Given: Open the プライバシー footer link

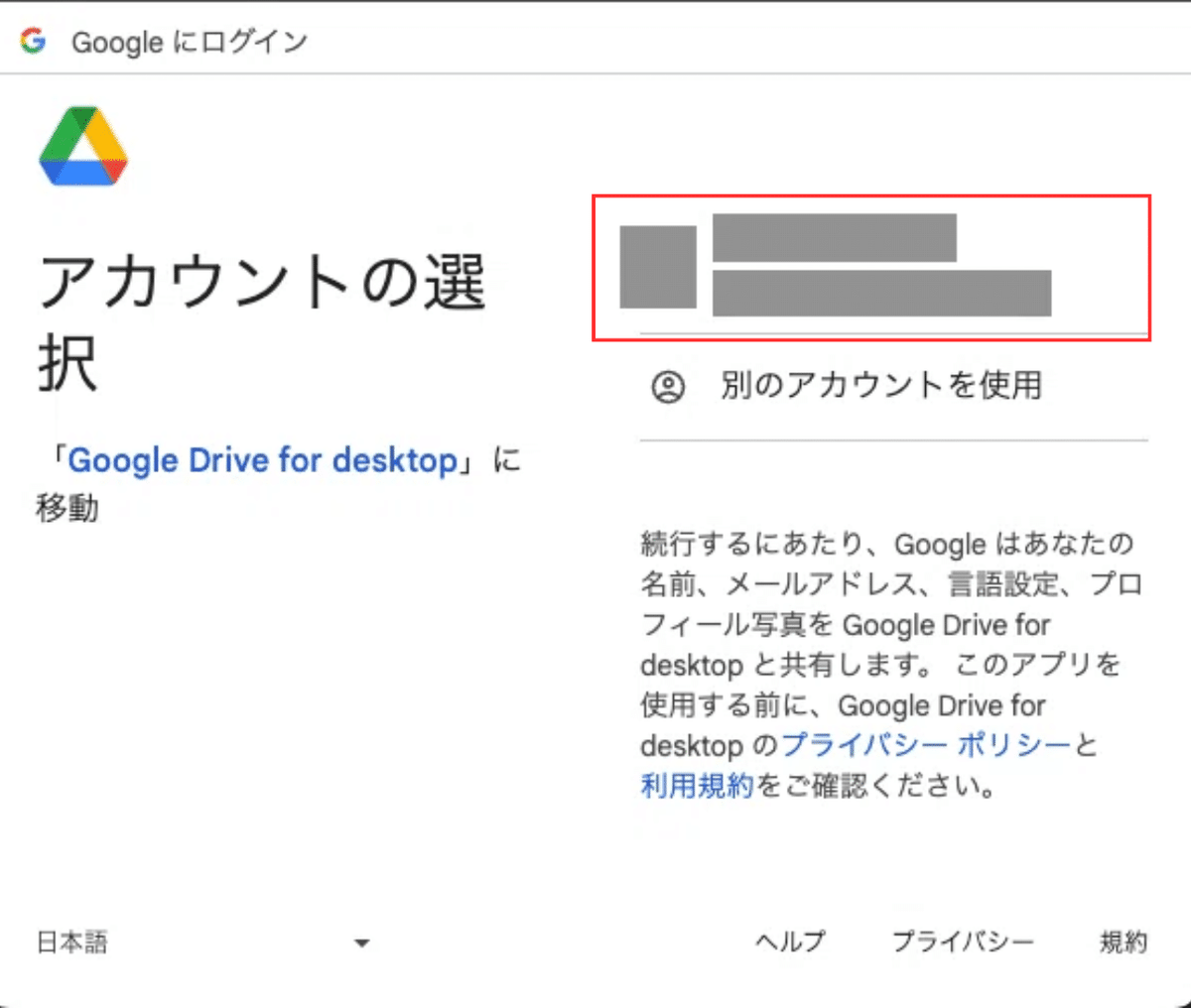Looking at the screenshot, I should [963, 942].
